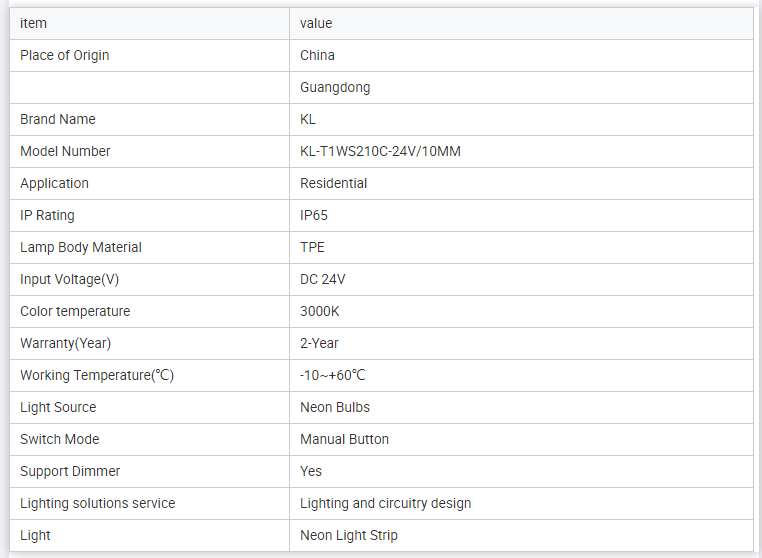Click the model number 'KL-T1WS210C-24V/10MM'
This screenshot has height=558, width=762.
coord(380,151)
